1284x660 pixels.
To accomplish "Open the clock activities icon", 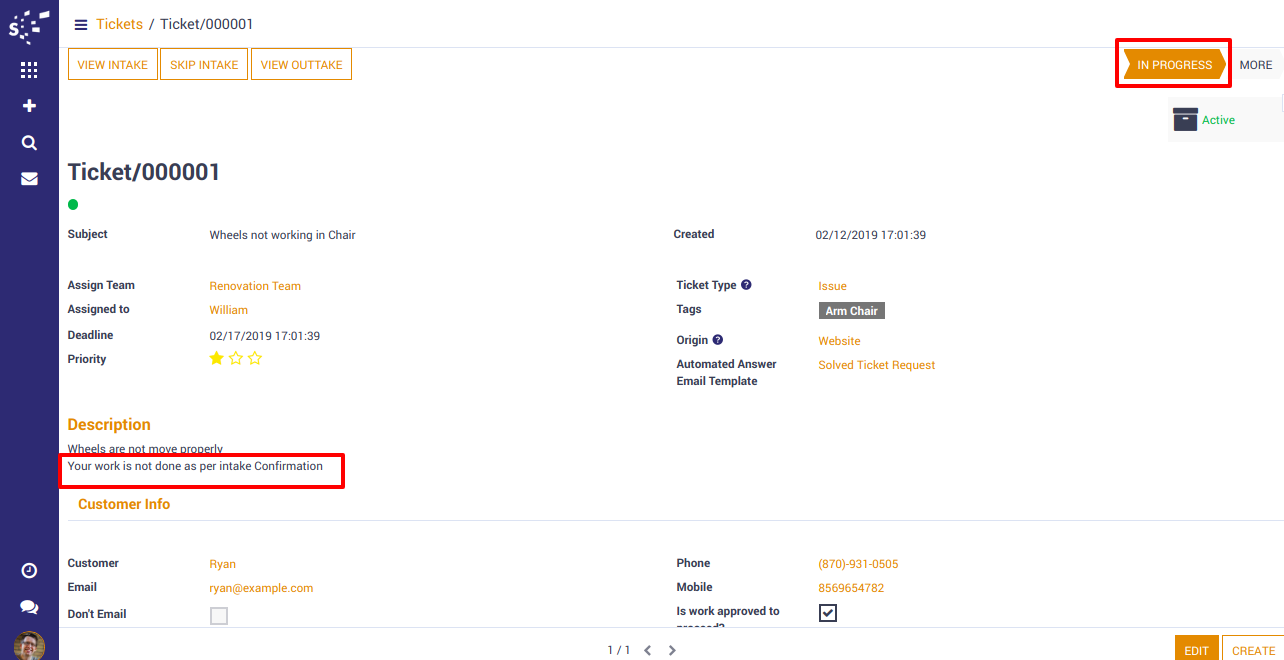I will click(29, 570).
